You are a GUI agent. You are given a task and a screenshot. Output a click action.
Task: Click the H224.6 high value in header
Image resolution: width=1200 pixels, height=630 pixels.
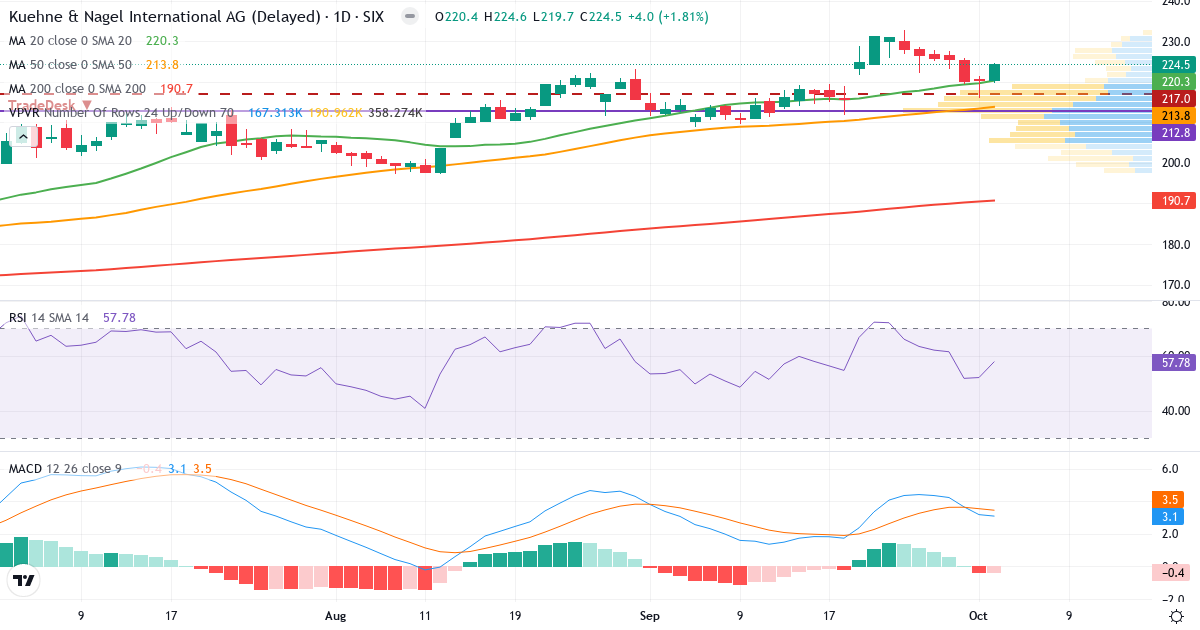(506, 17)
